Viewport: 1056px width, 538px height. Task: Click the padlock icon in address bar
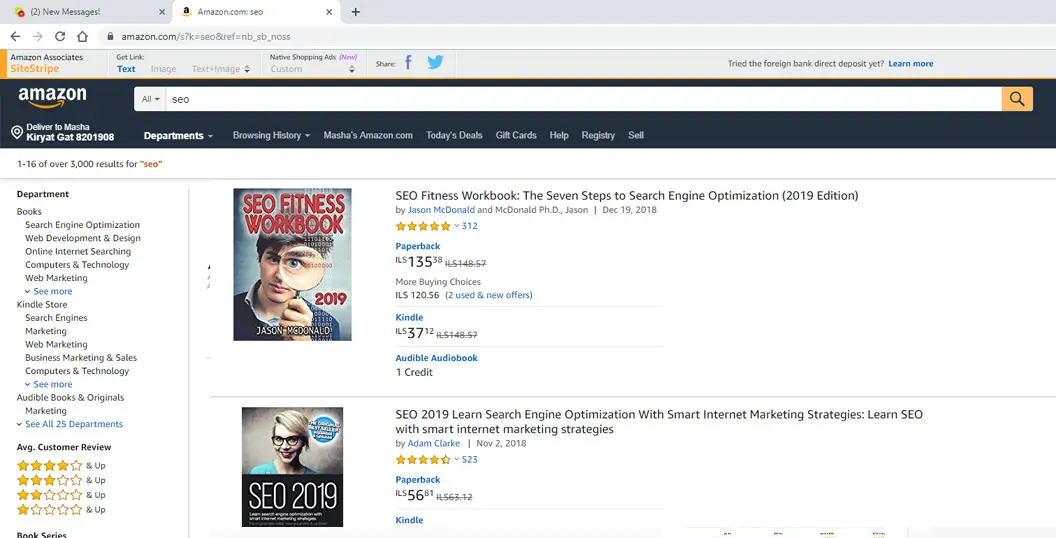coord(110,36)
